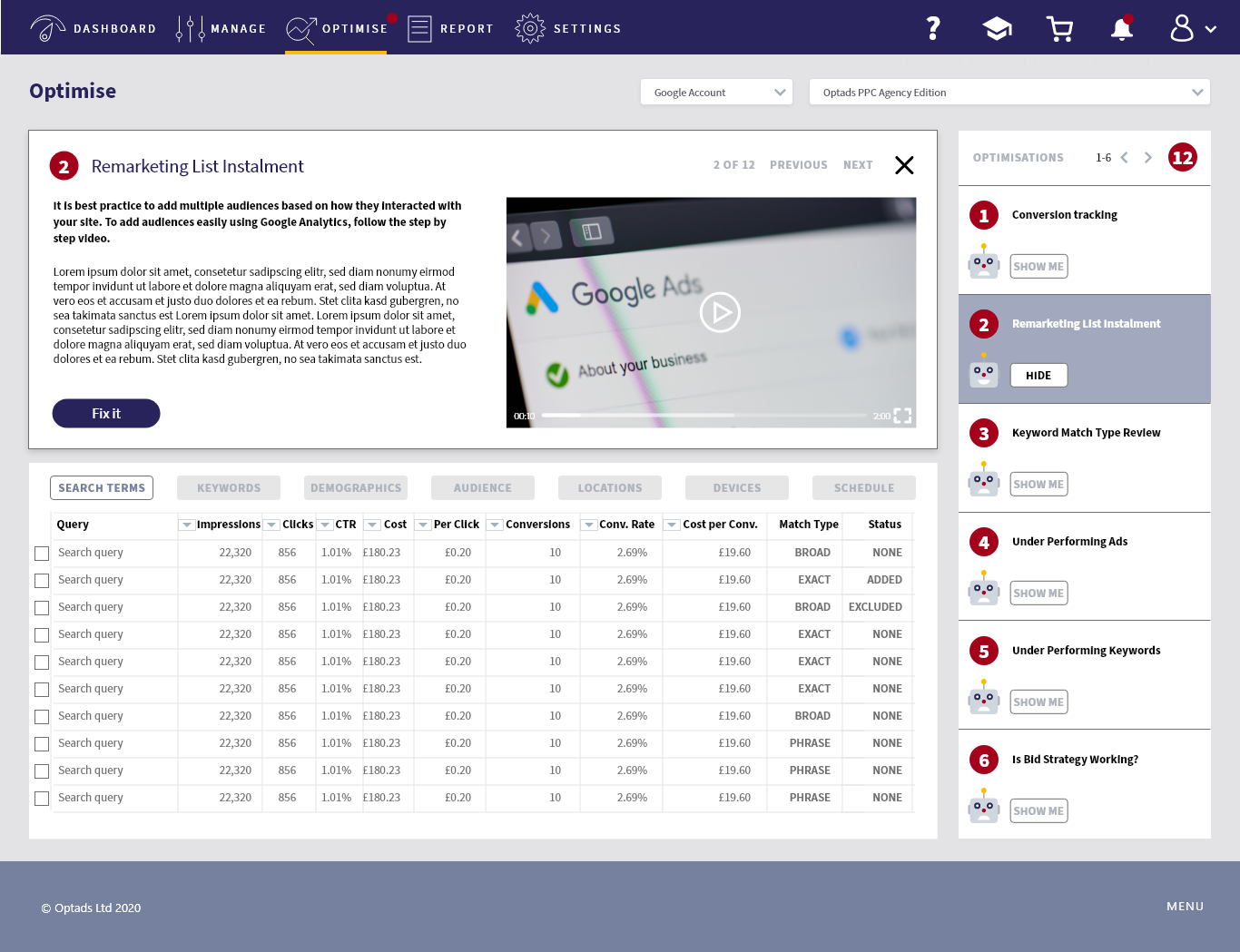Click PREVIOUS in the optimisation panel
Image resolution: width=1240 pixels, height=952 pixels.
[x=799, y=165]
